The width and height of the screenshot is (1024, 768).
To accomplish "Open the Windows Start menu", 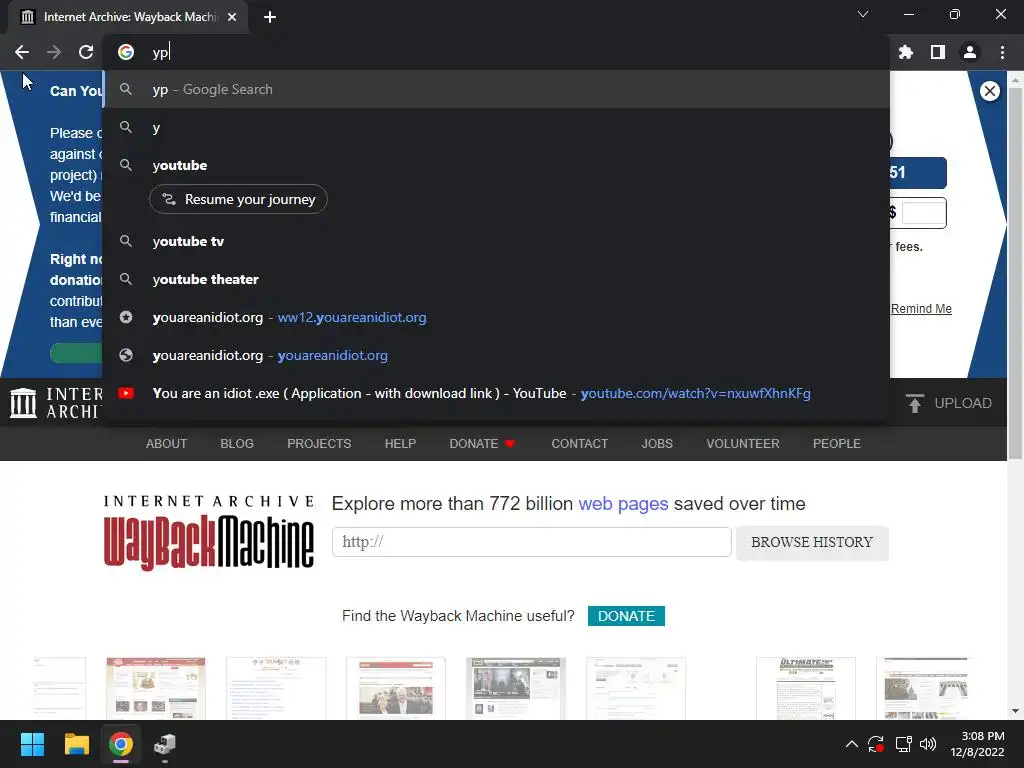I will [x=32, y=744].
